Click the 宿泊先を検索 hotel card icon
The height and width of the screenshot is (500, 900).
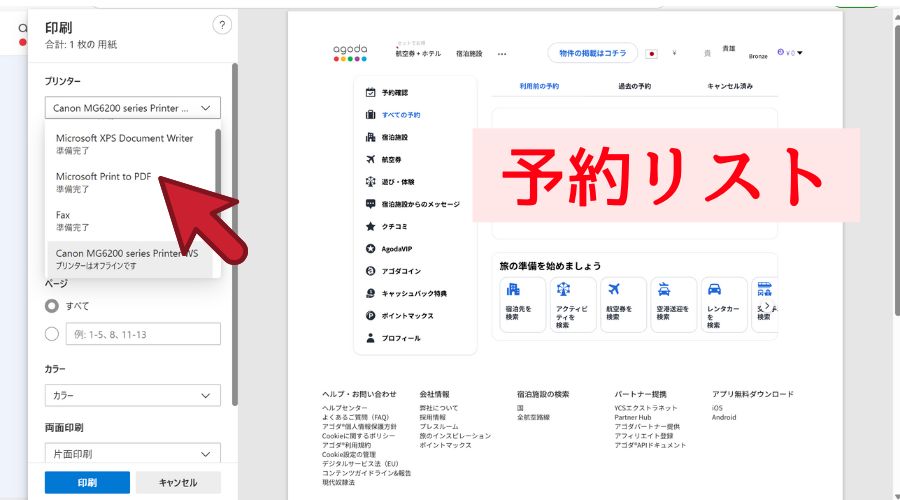(513, 289)
